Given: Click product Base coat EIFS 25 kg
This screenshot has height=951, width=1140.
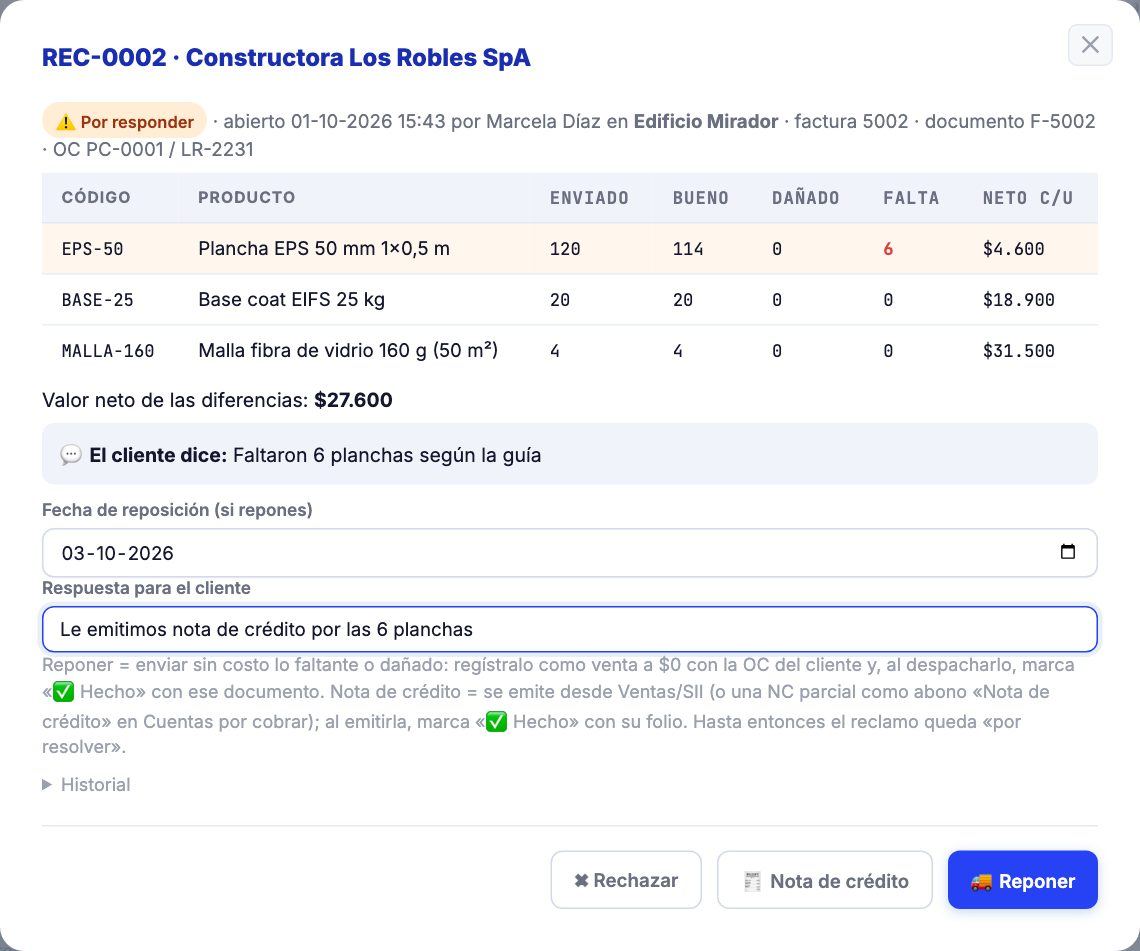Looking at the screenshot, I should [292, 300].
